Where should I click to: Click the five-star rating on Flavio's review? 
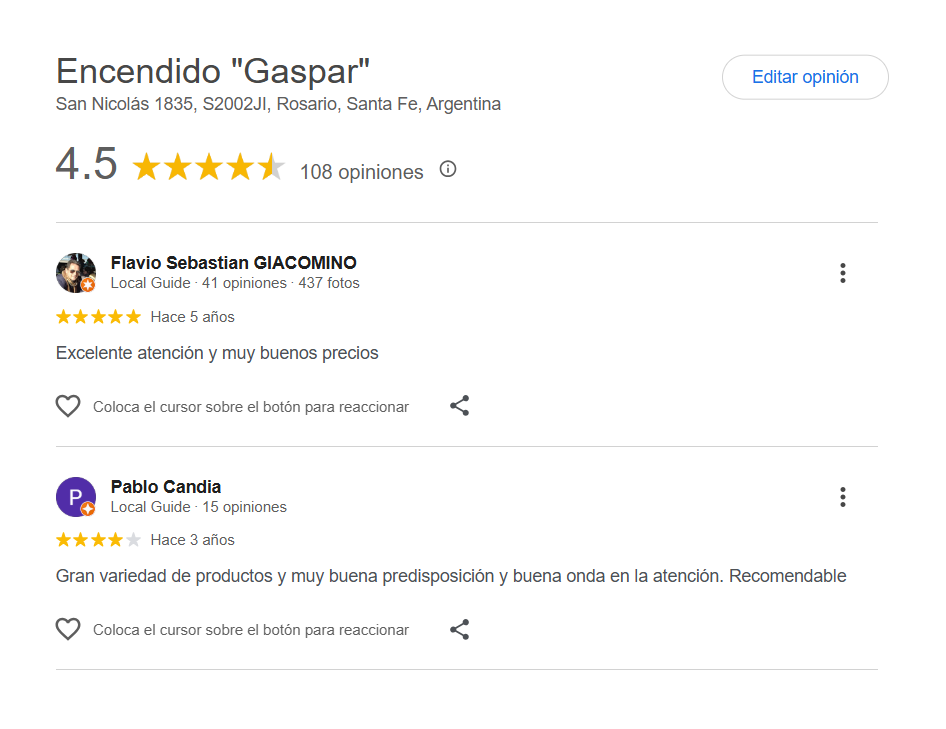click(98, 317)
